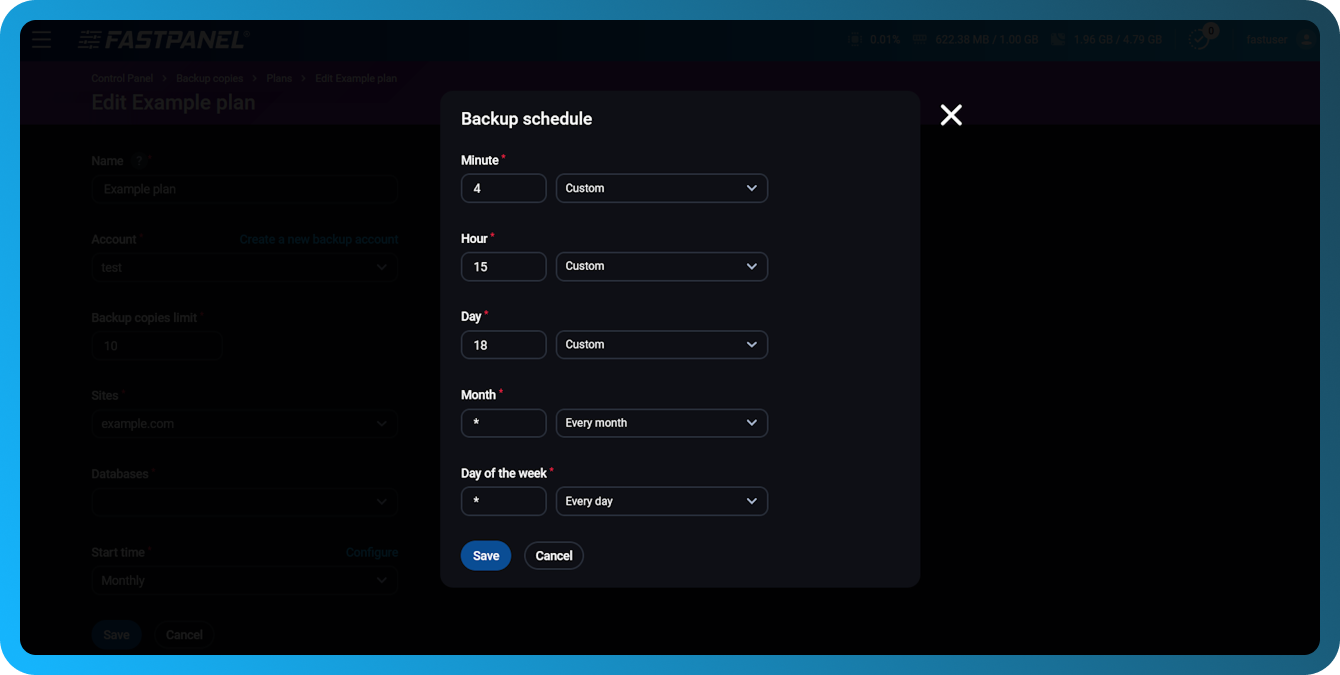
Task: Go to Backup copies via breadcrumb
Action: [210, 78]
